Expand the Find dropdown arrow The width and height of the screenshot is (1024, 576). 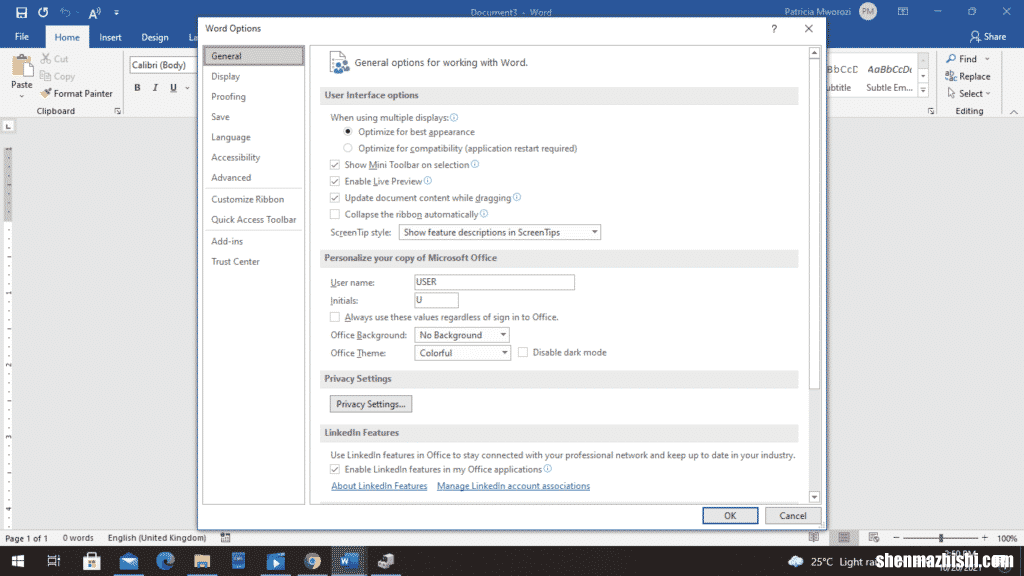(987, 59)
